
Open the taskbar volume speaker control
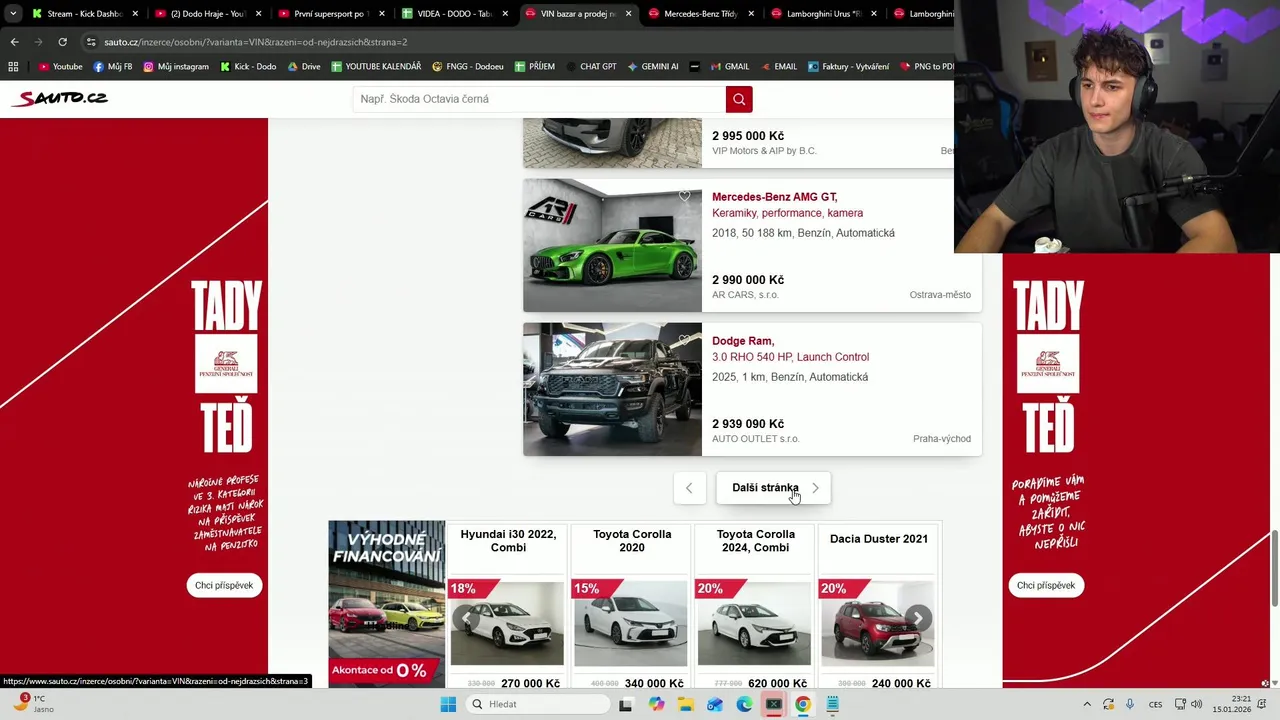click(x=1195, y=704)
